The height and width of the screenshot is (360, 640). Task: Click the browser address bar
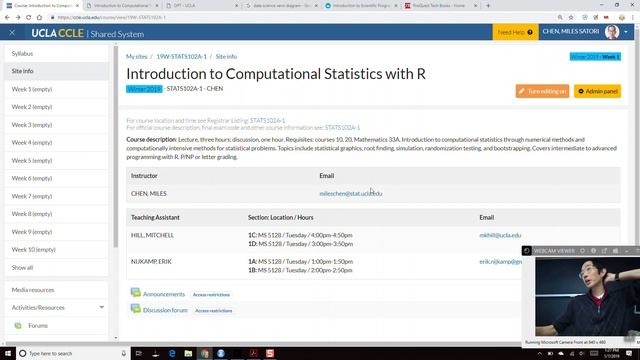[302, 17]
